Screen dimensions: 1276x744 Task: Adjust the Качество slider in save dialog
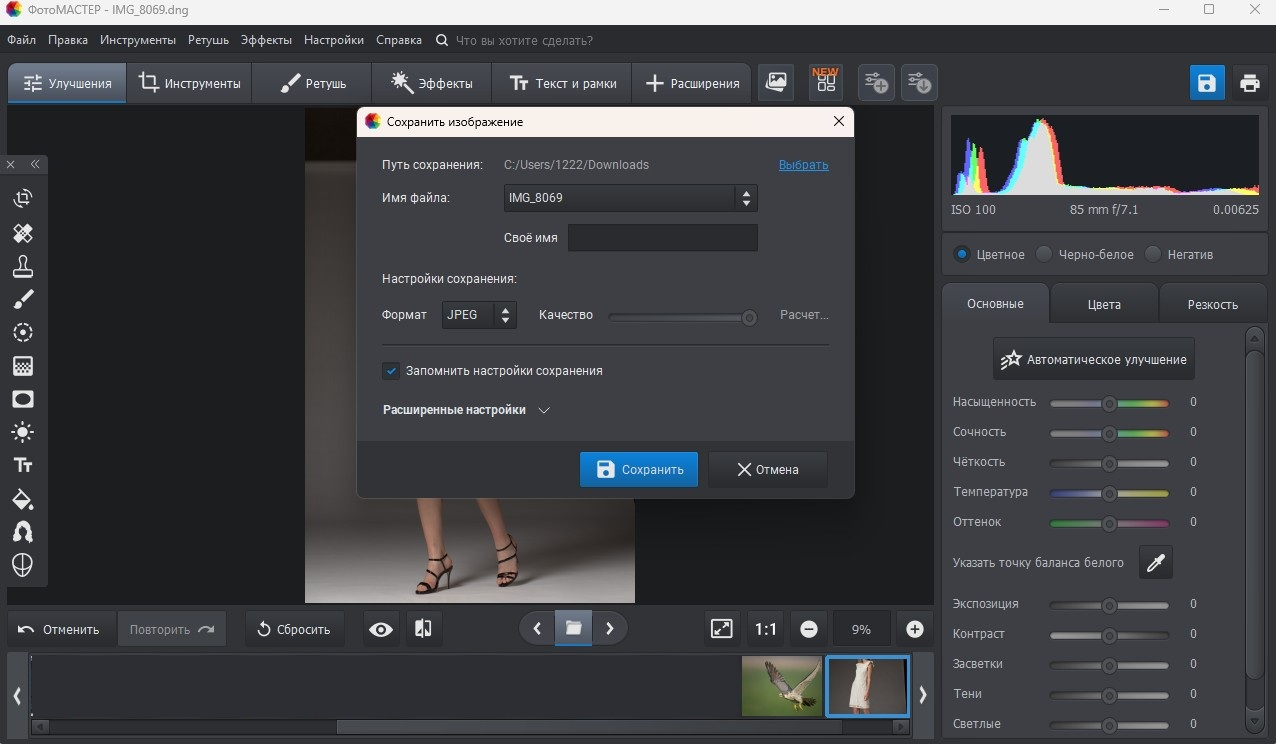(x=683, y=317)
